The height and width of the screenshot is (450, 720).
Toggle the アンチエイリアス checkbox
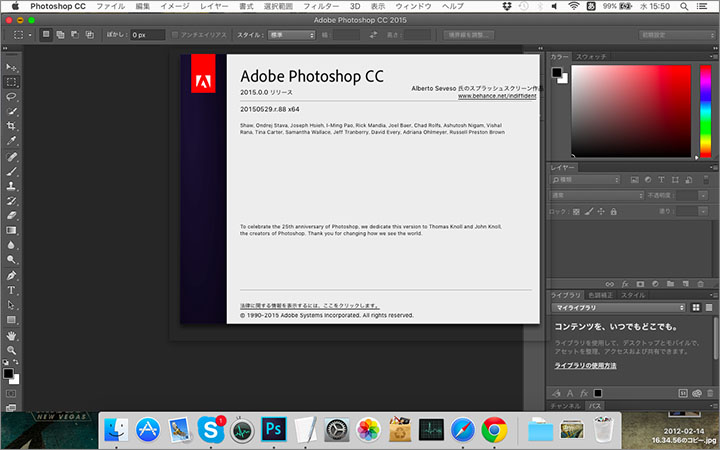click(175, 35)
